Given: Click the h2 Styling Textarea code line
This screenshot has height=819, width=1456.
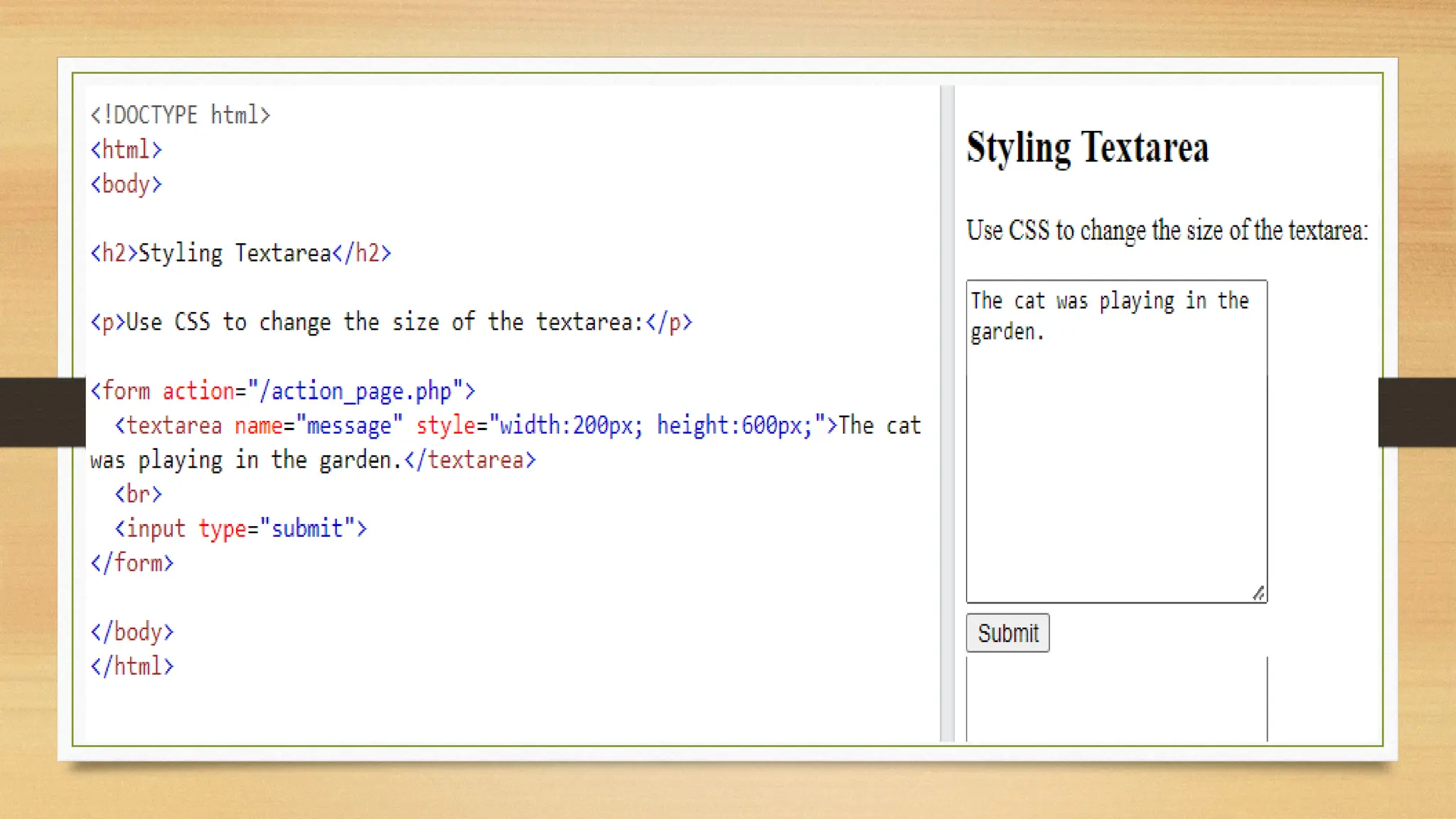Looking at the screenshot, I should 240,253.
